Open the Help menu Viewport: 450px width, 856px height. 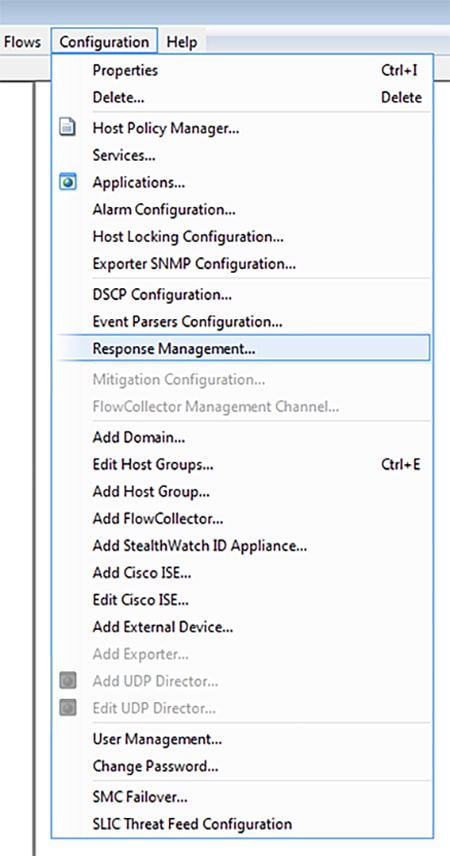pyautogui.click(x=182, y=42)
